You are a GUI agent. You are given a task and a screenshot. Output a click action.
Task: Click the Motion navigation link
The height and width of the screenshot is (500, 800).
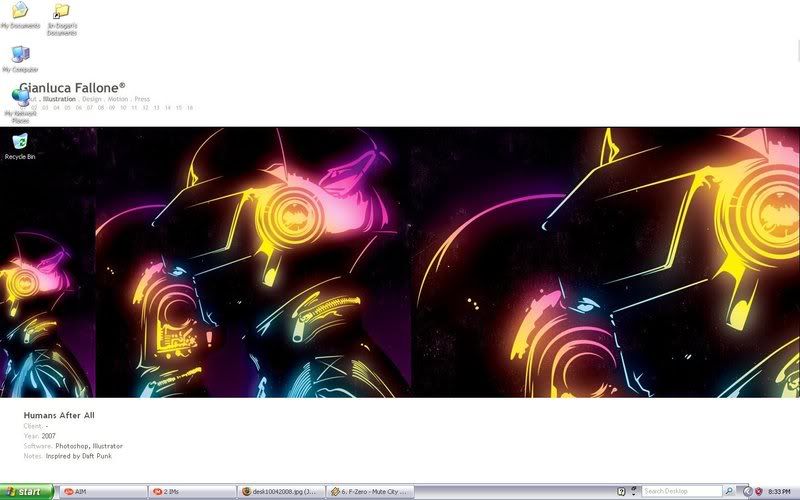point(118,99)
